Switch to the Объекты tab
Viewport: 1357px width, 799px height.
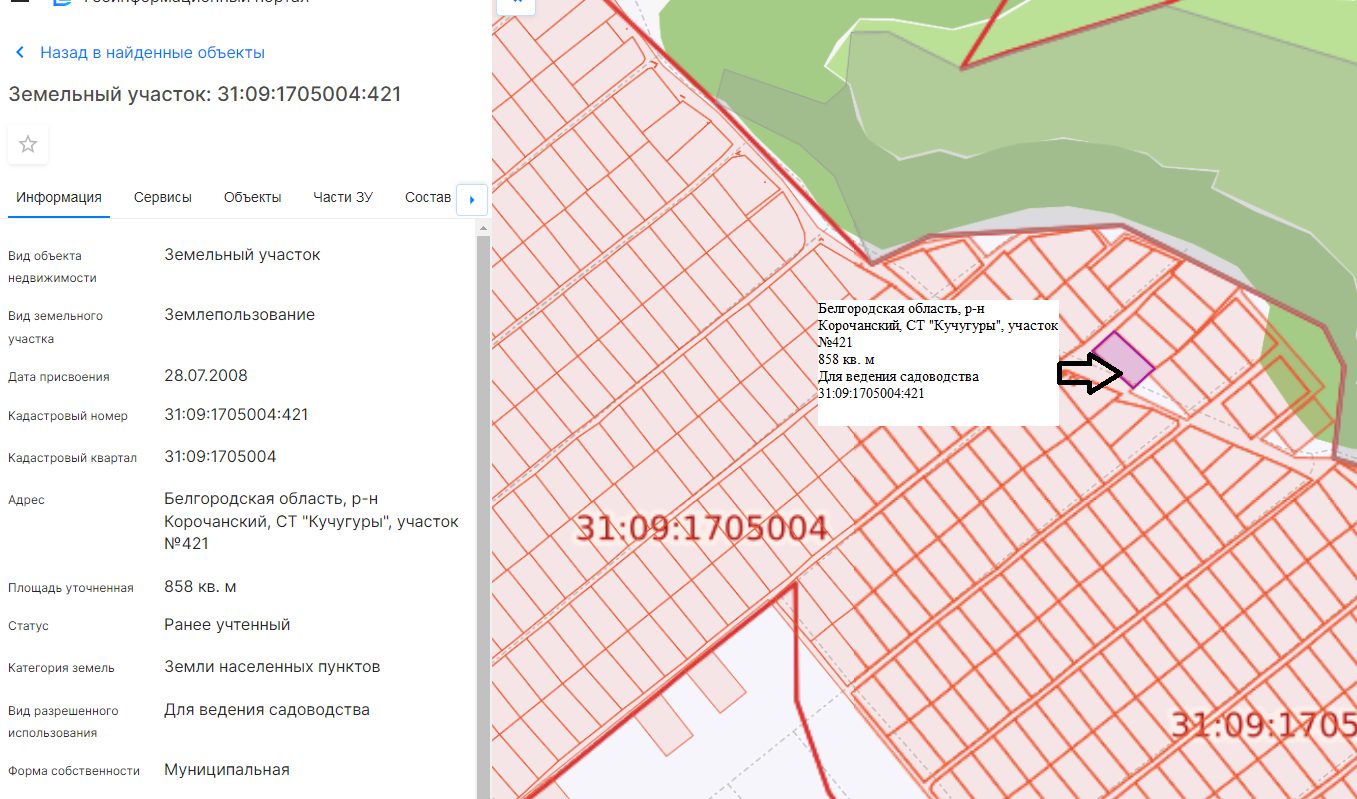pos(252,197)
